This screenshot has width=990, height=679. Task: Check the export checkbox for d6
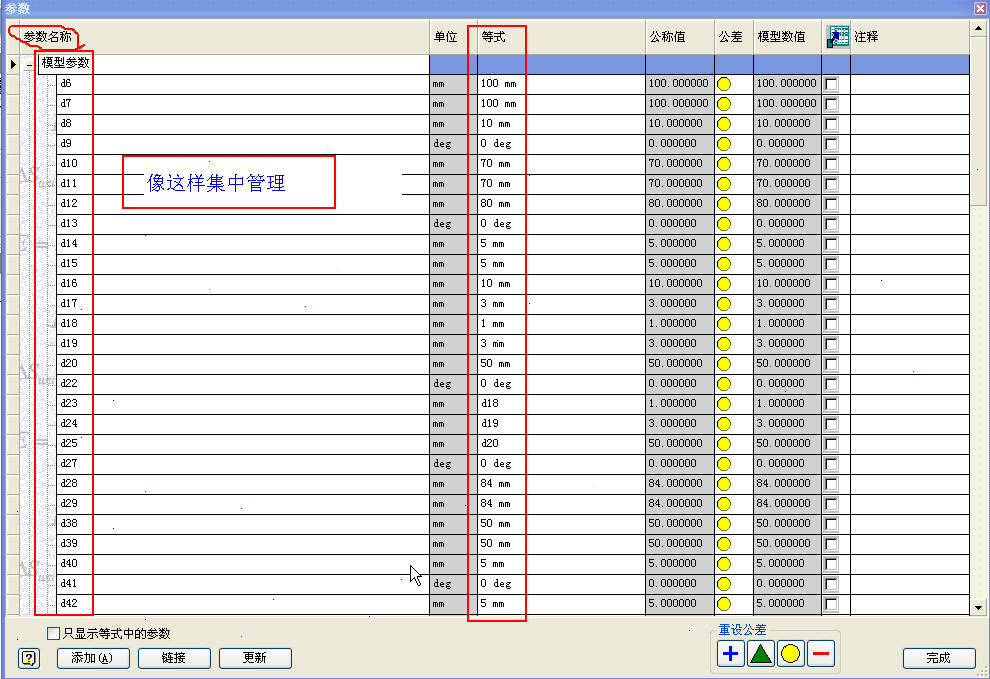pyautogui.click(x=832, y=84)
